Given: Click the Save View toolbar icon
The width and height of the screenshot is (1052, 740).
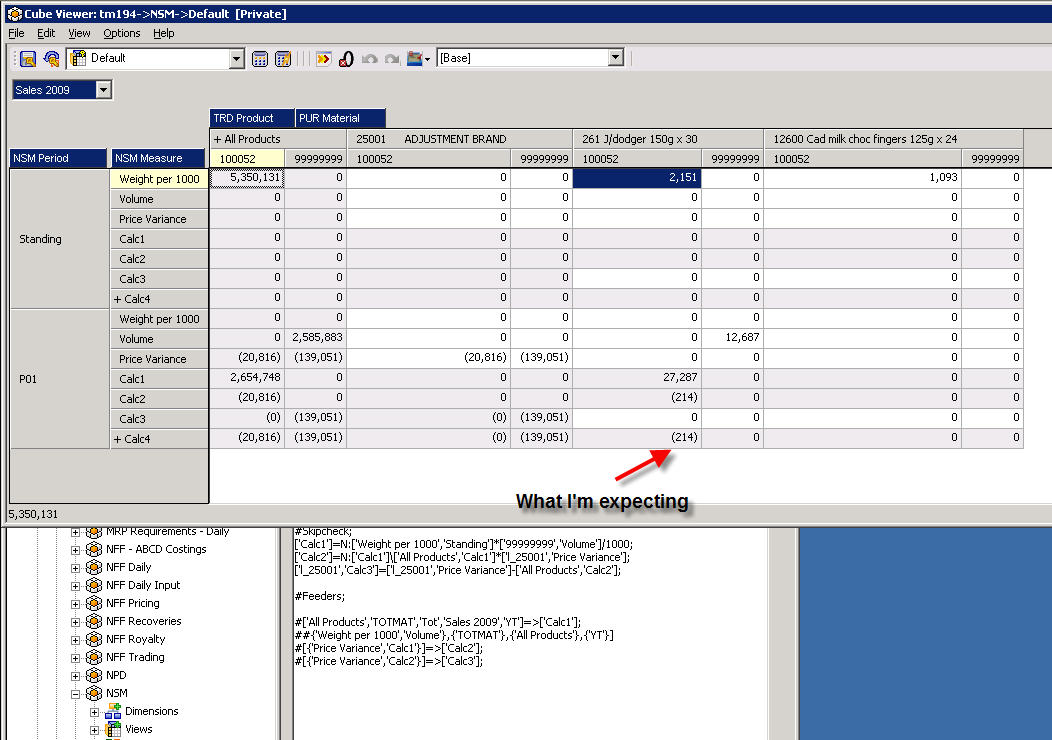Looking at the screenshot, I should [x=28, y=59].
